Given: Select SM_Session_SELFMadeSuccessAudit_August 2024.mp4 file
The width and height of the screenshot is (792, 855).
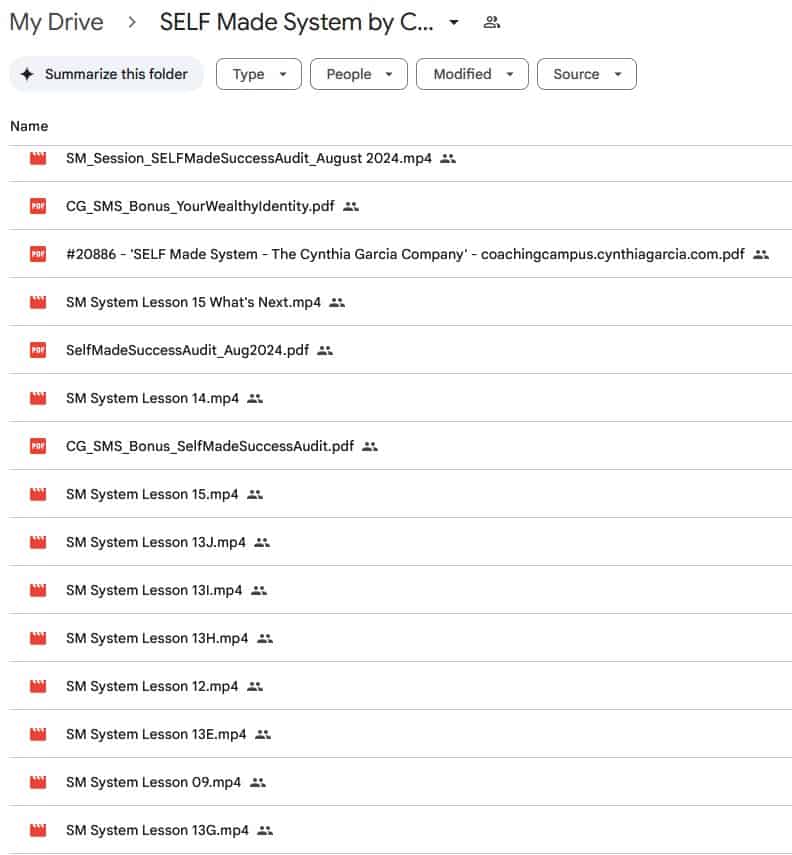Looking at the screenshot, I should 249,158.
